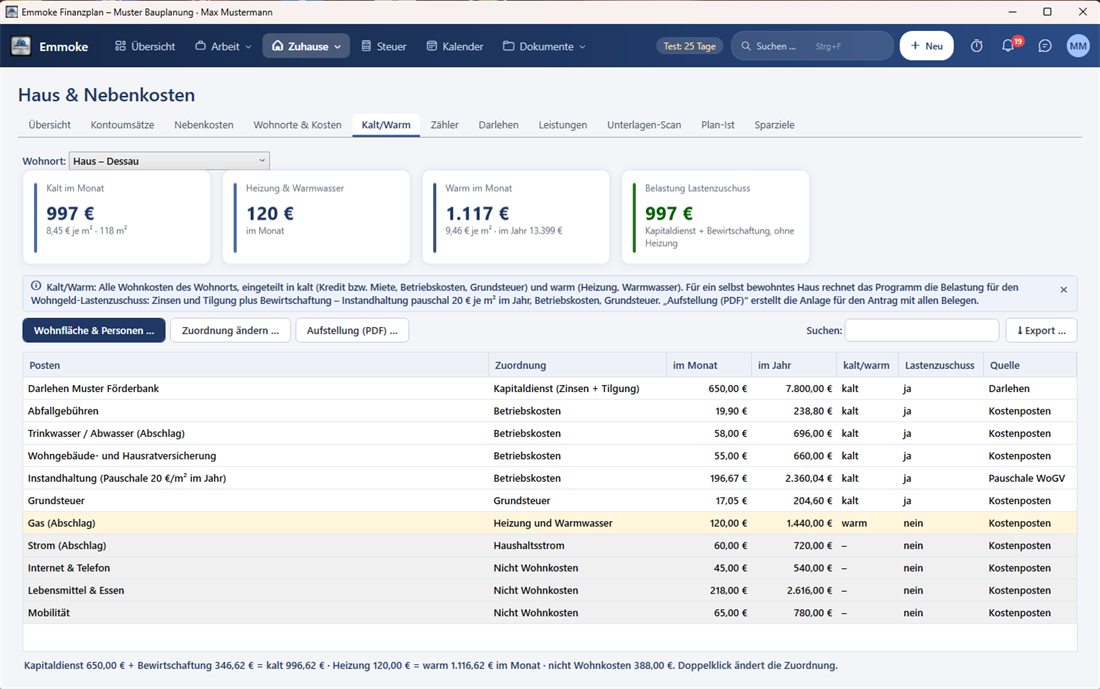Click the Wohnfläche & Personen button
Image resolution: width=1100 pixels, height=689 pixels.
pyautogui.click(x=94, y=330)
